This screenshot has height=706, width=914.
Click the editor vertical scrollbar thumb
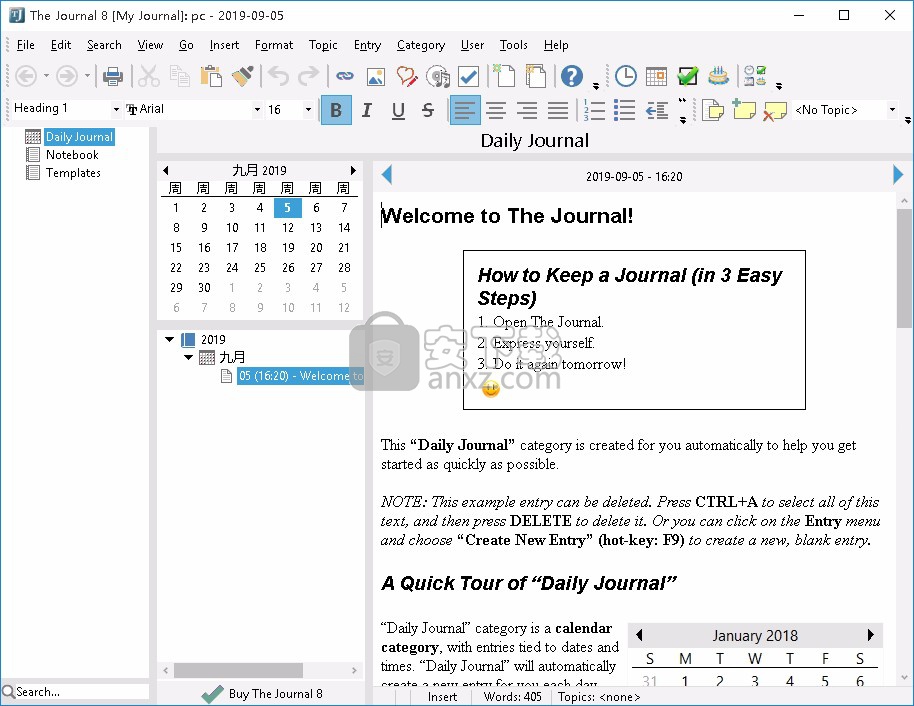[904, 268]
